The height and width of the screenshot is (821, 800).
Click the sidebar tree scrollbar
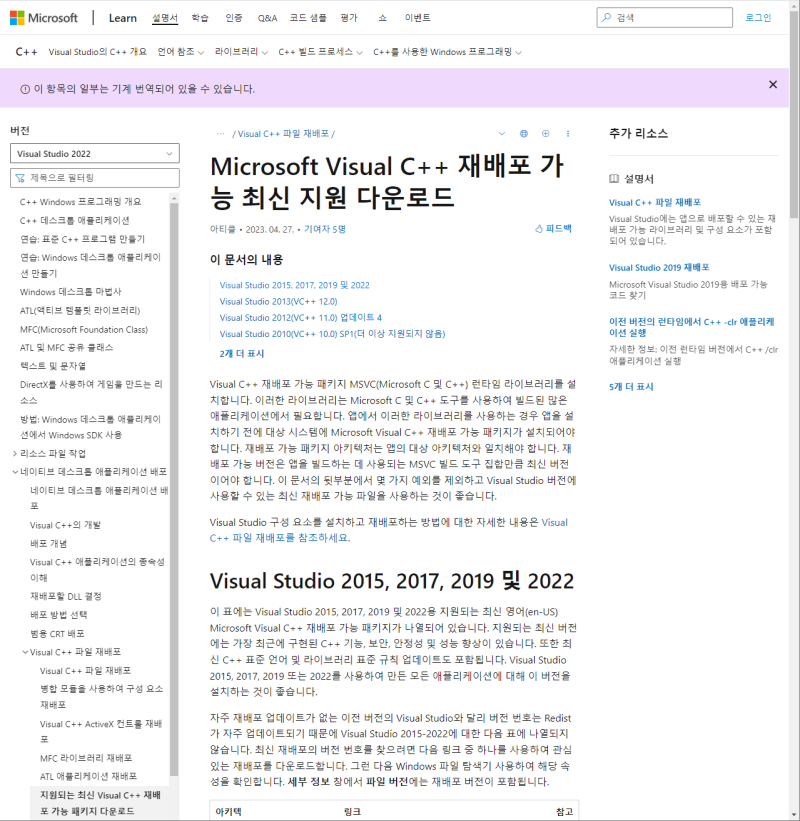tap(174, 487)
